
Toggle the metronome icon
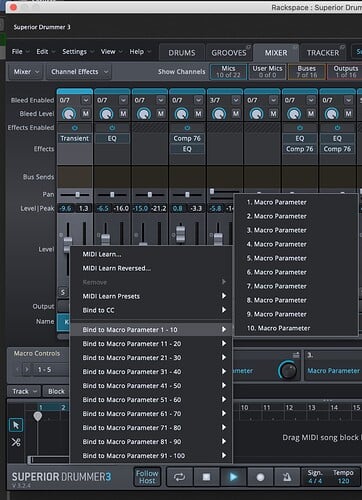tap(287, 477)
